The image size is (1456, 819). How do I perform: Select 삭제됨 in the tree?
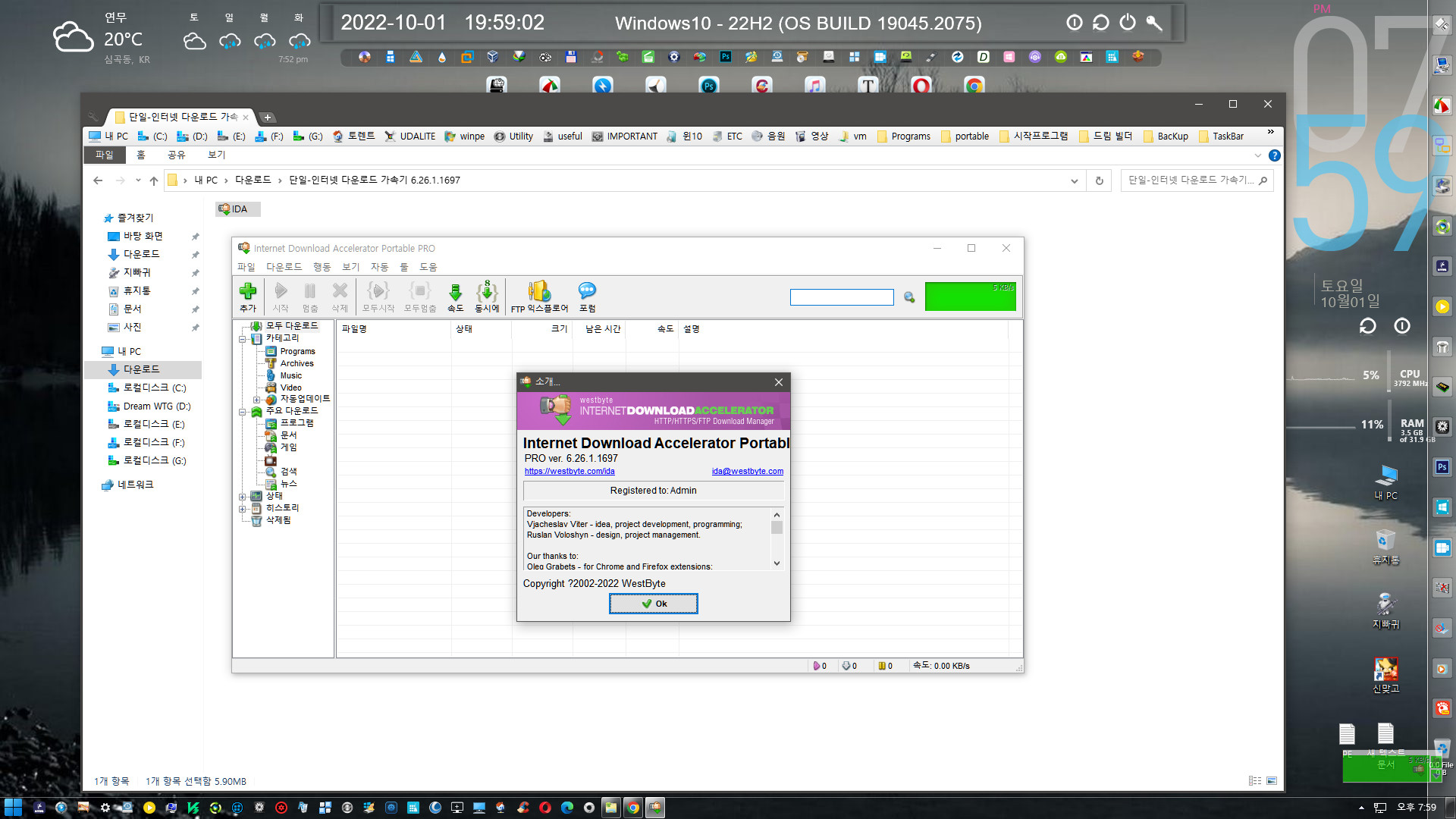[278, 520]
